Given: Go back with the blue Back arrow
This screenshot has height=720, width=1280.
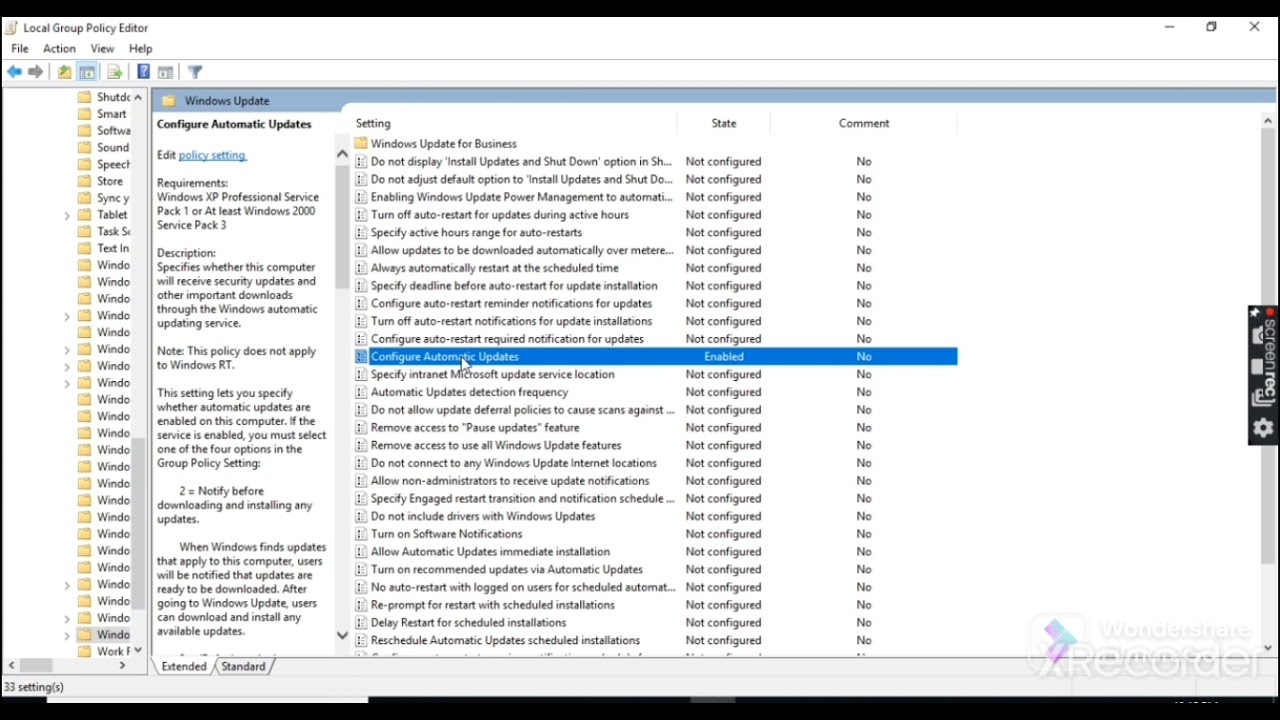Looking at the screenshot, I should pyautogui.click(x=14, y=72).
